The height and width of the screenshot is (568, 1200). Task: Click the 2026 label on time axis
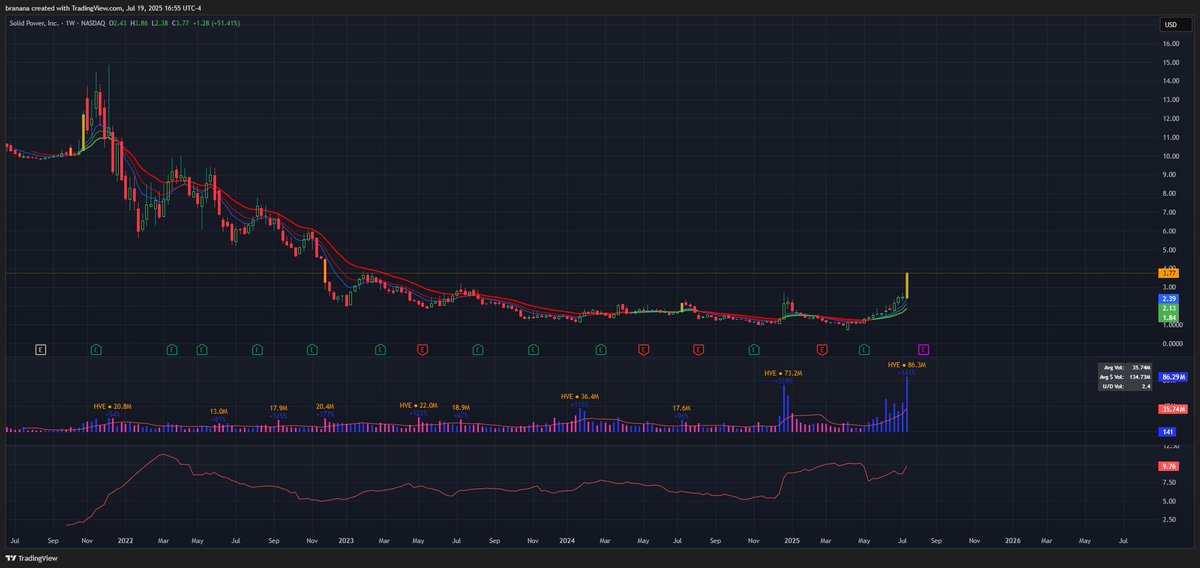click(x=1012, y=539)
